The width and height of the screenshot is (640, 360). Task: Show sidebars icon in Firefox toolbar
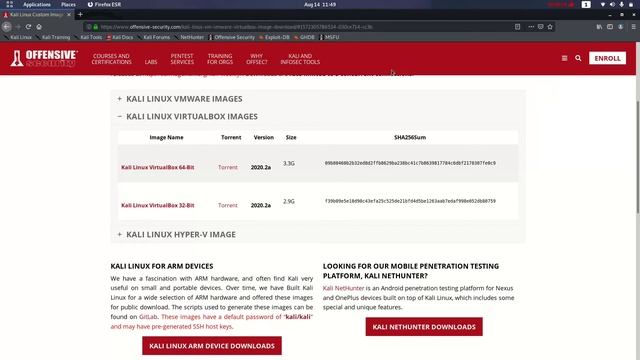click(610, 27)
